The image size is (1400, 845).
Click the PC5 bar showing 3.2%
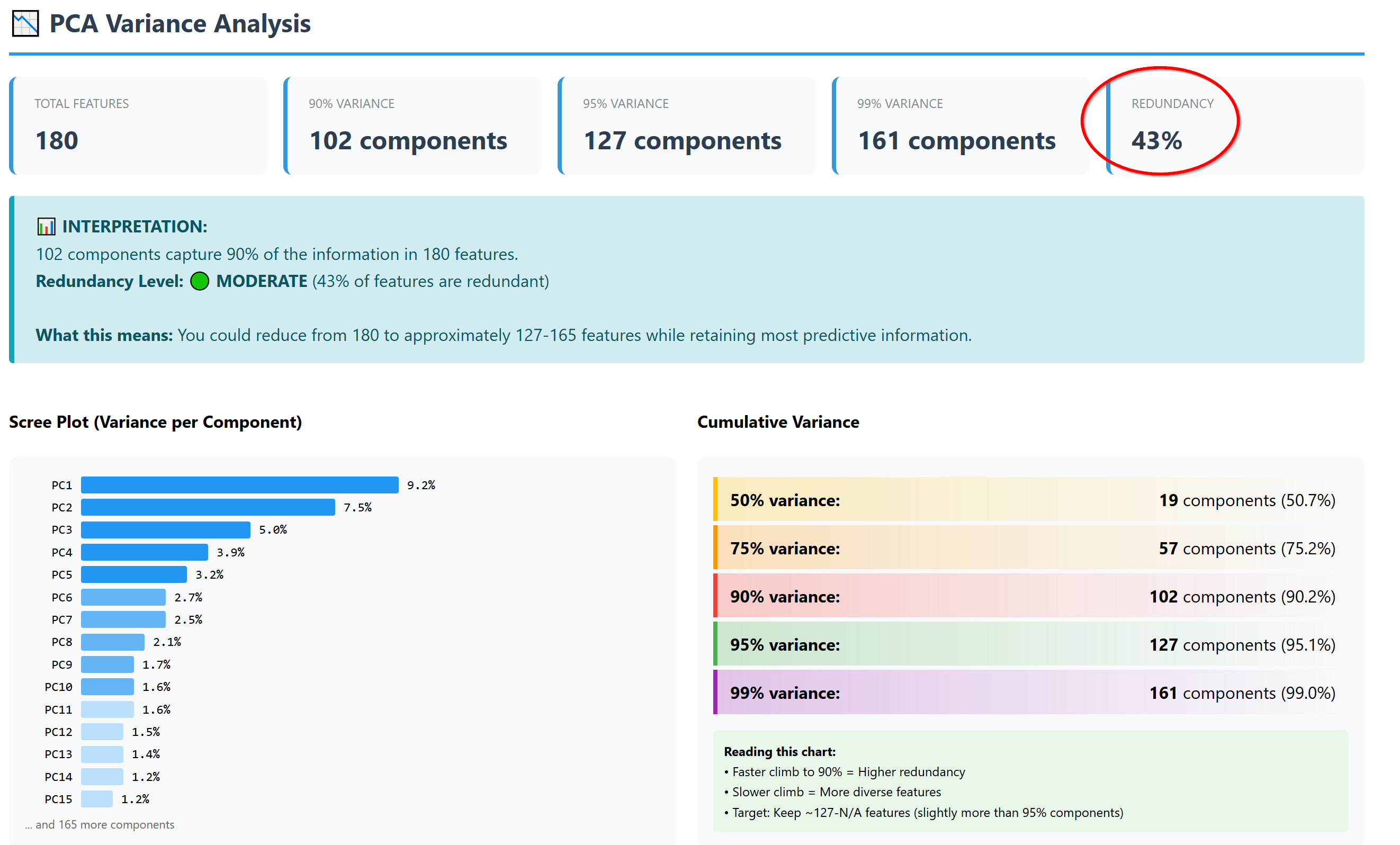click(x=133, y=574)
